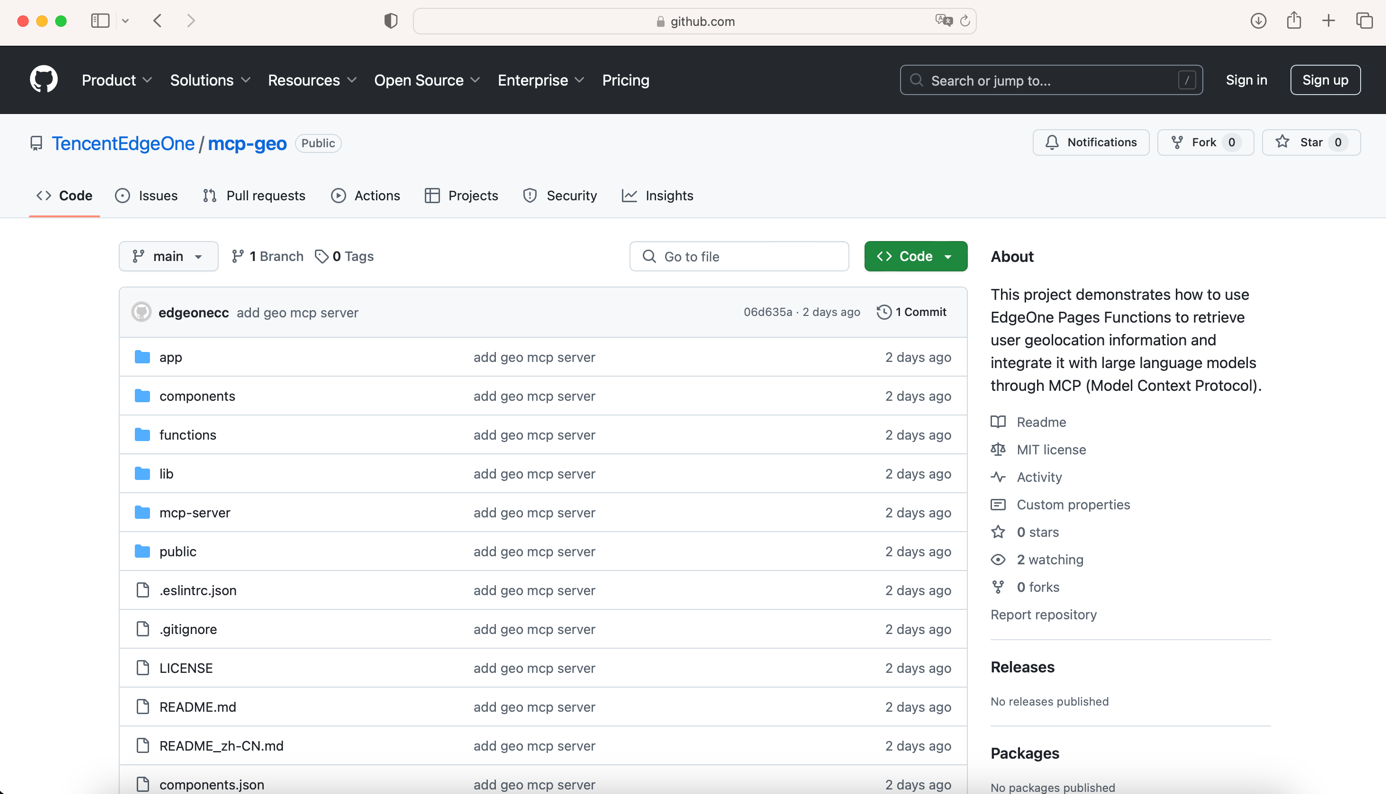Viewport: 1386px width, 794px height.
Task: Click the Custom properties note icon
Action: (x=998, y=505)
